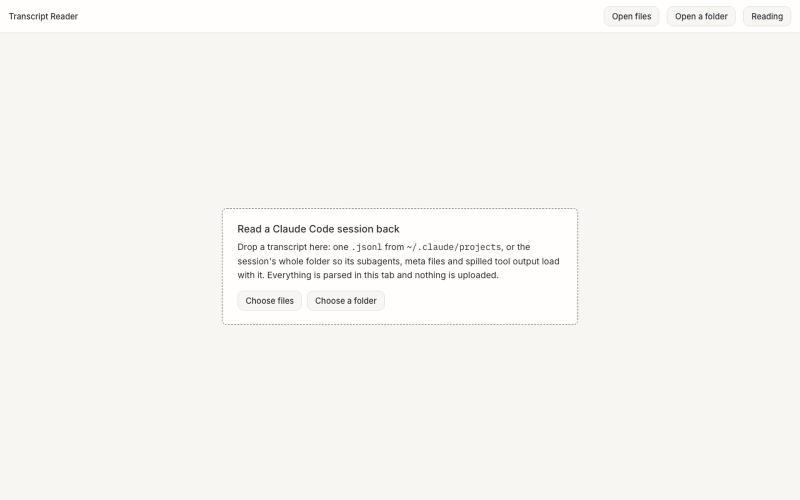Choose files in the drop zone card
Screen dimensions: 800x500
coord(269,301)
